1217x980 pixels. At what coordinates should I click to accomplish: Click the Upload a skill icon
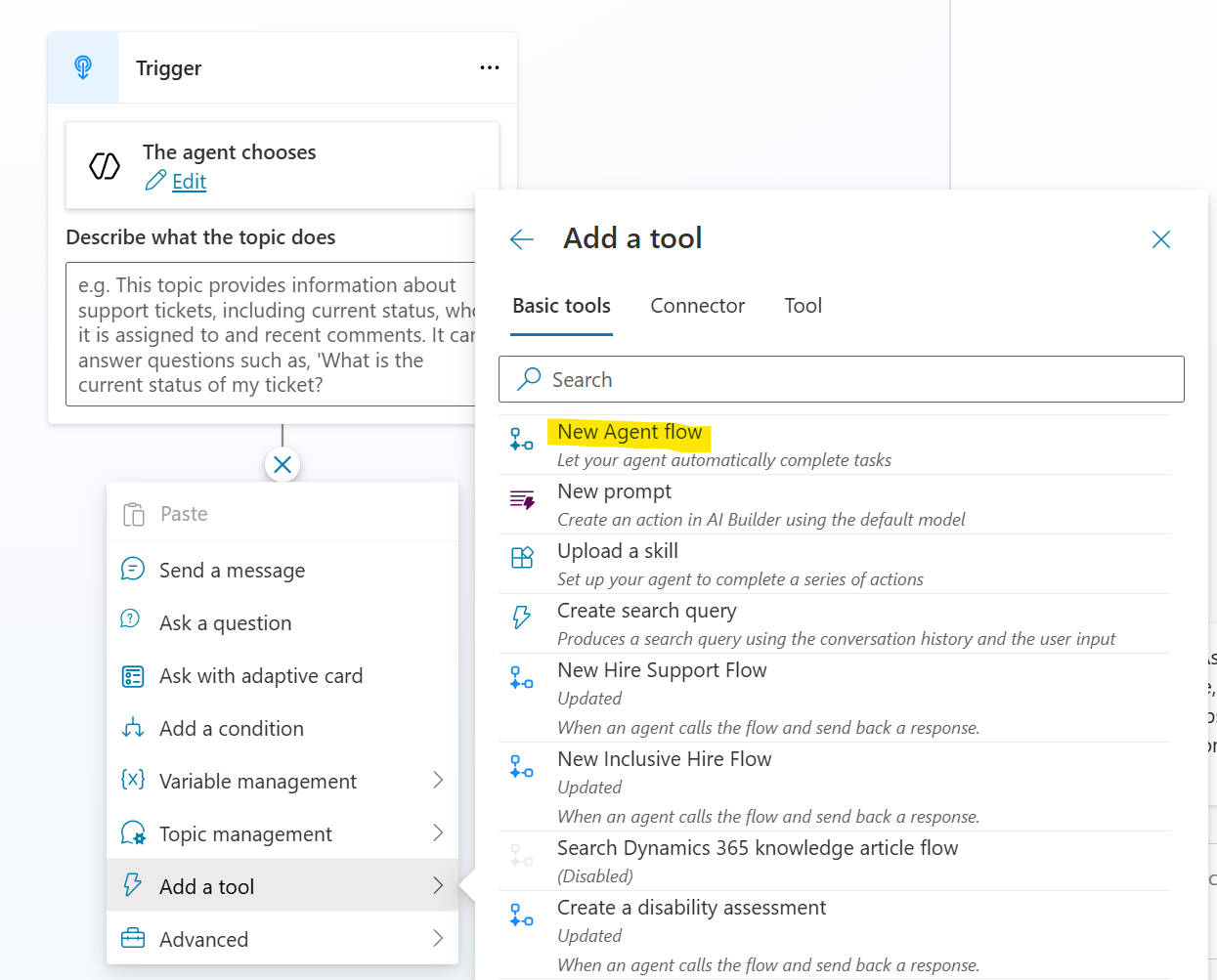click(x=522, y=558)
